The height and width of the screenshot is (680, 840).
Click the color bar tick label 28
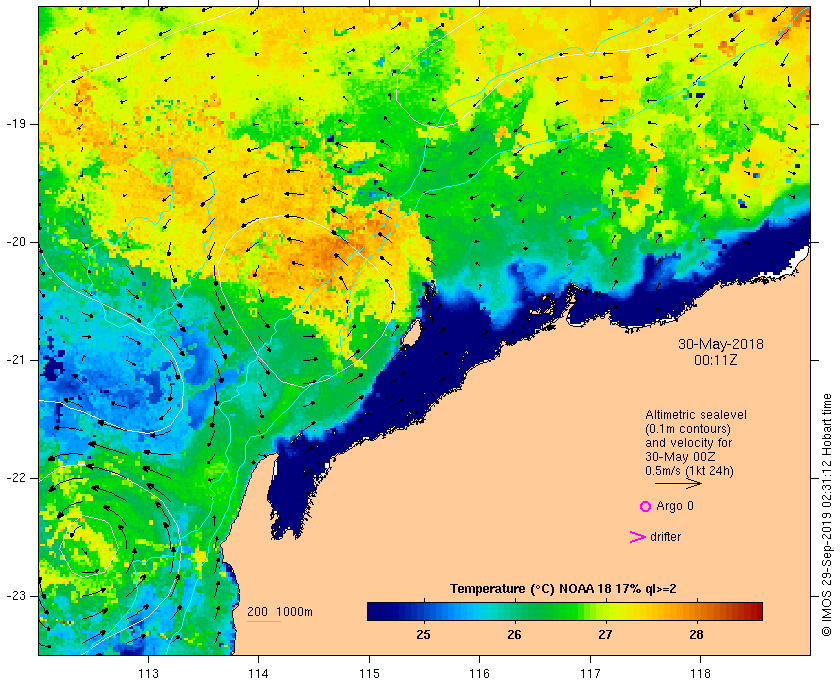tap(696, 635)
